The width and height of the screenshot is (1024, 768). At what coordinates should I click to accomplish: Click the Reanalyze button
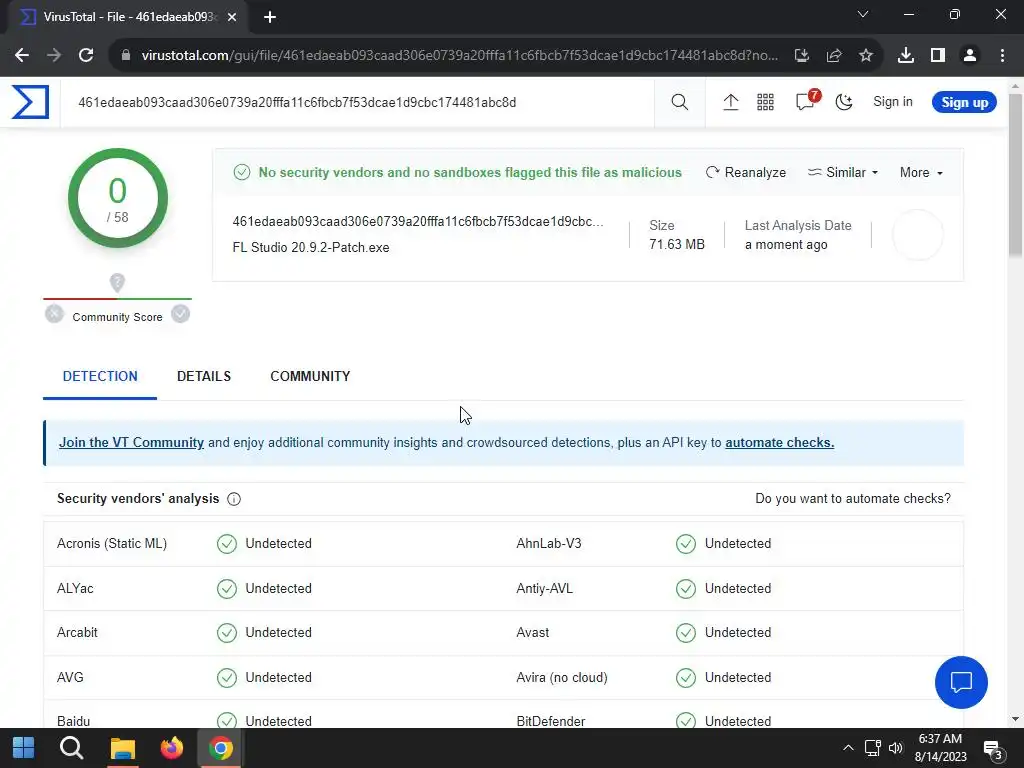(746, 172)
